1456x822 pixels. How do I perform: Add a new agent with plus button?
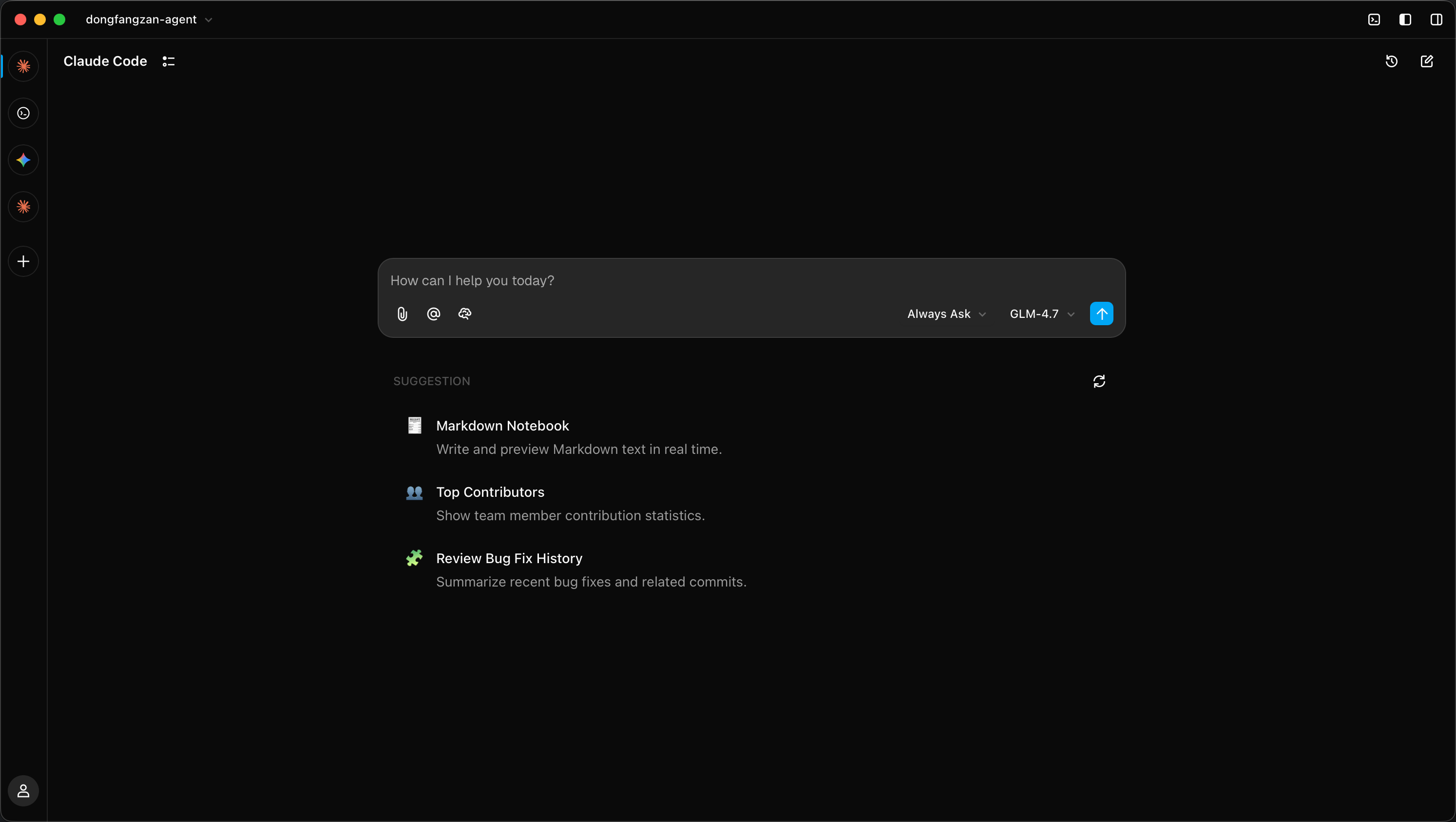(23, 261)
